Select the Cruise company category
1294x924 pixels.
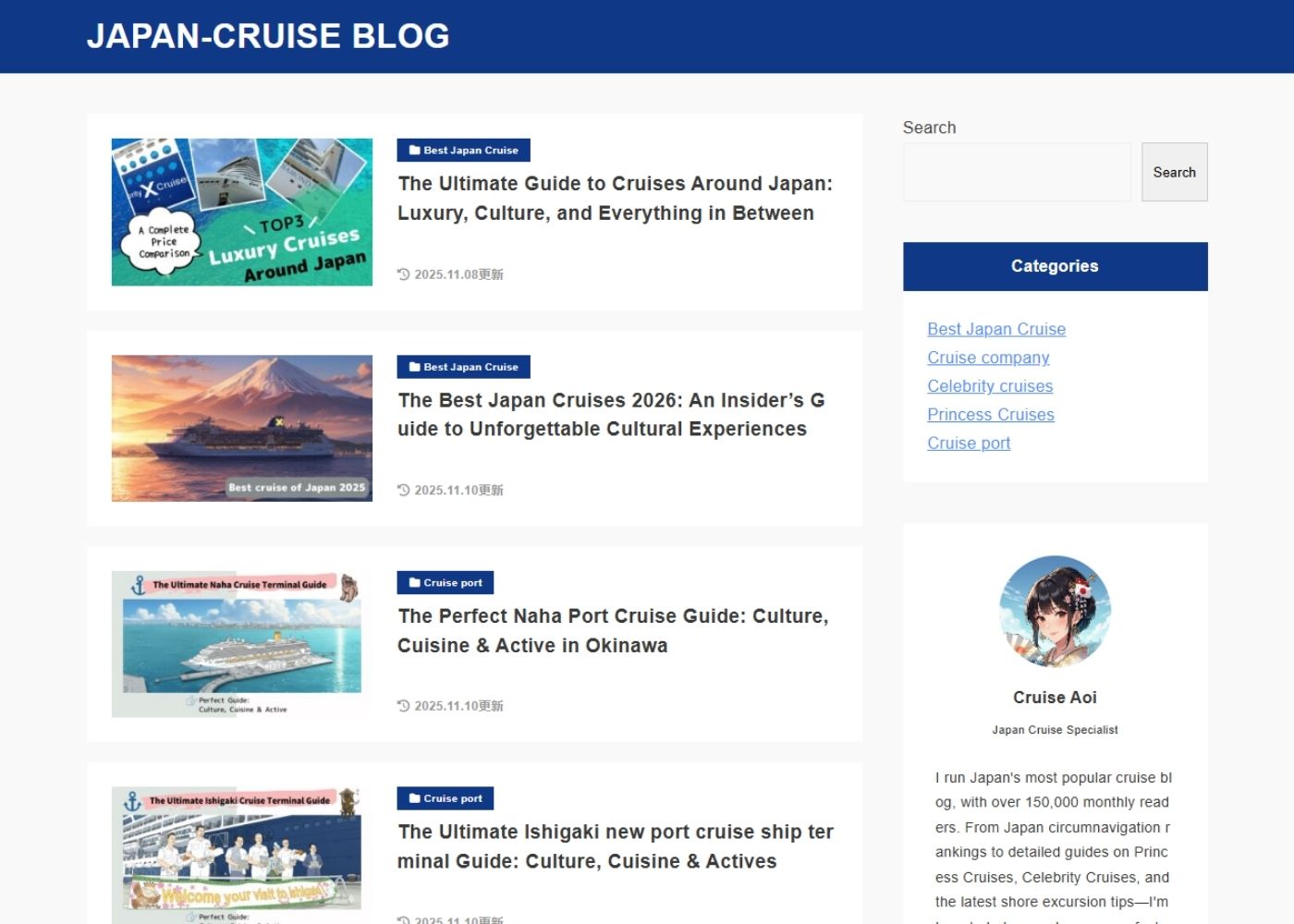tap(988, 358)
